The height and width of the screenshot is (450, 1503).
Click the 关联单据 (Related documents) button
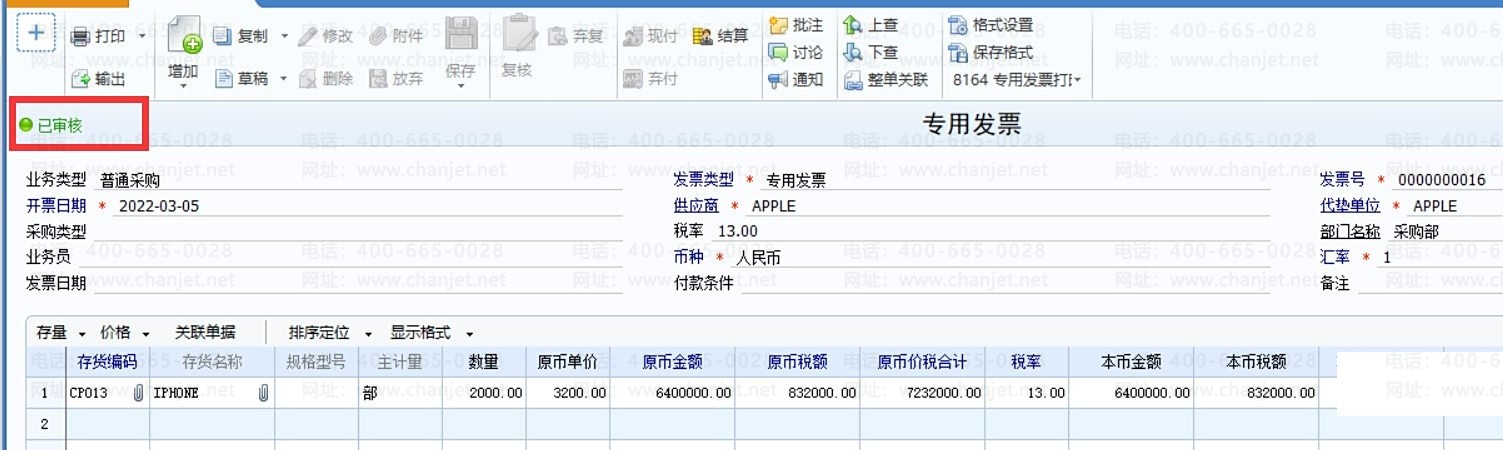pyautogui.click(x=205, y=333)
